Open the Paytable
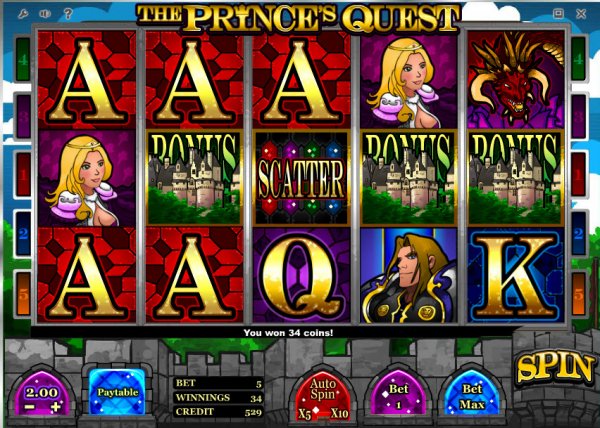The width and height of the screenshot is (600, 428). click(117, 392)
